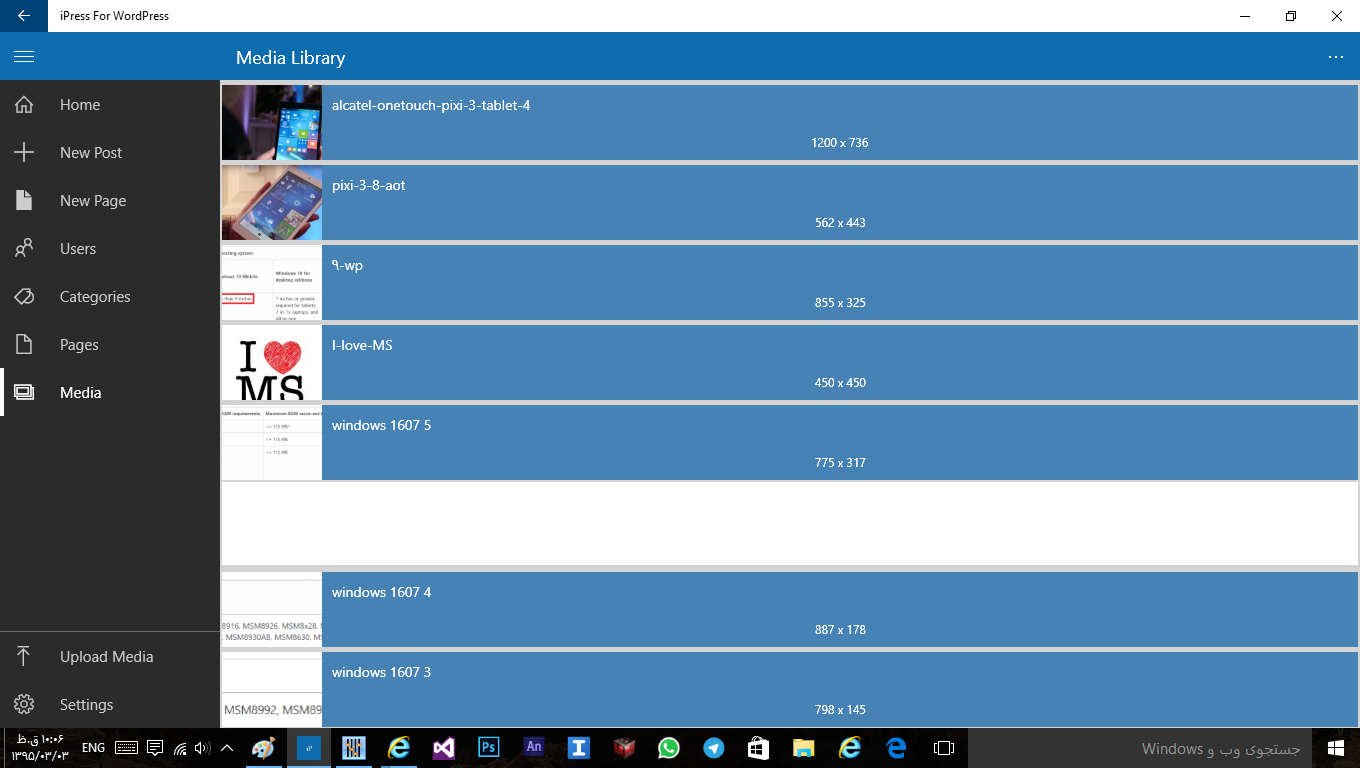Select the alcatel-onetouch-pixi-3-tablet-4 title
The height and width of the screenshot is (768, 1360).
(431, 105)
